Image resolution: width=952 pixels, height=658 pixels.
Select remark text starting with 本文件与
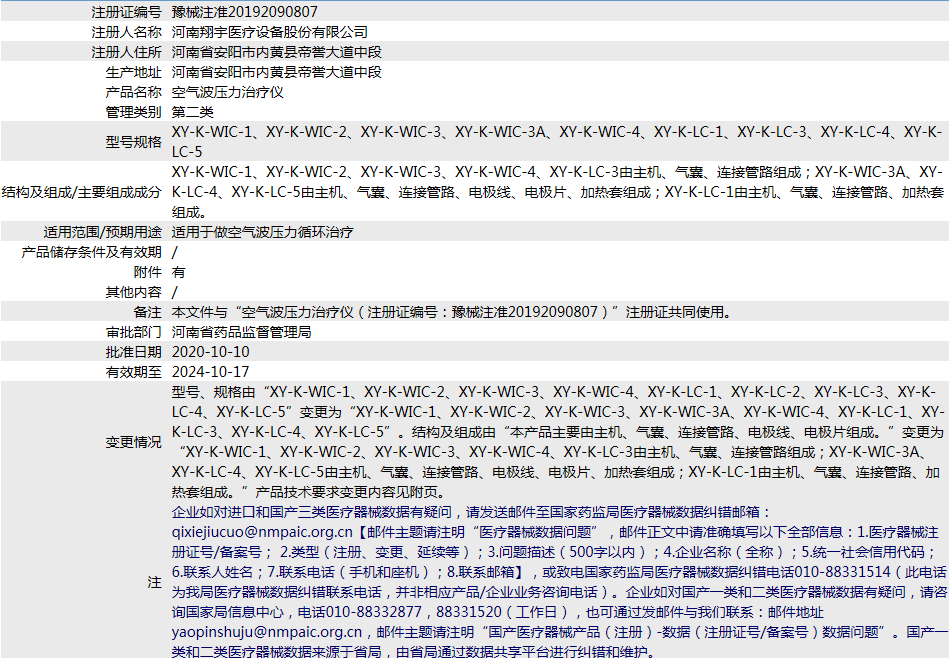[x=452, y=313]
